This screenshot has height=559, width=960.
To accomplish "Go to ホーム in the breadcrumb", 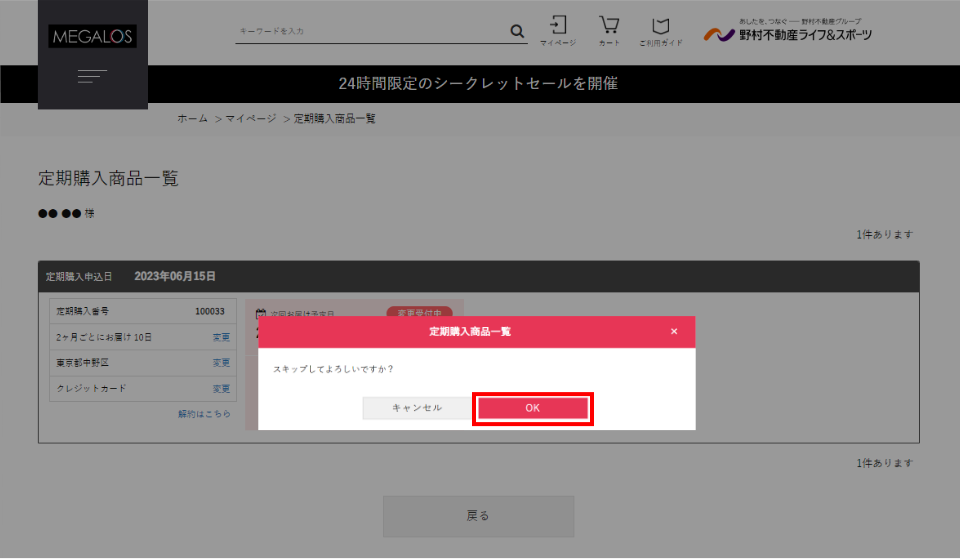I will click(192, 118).
